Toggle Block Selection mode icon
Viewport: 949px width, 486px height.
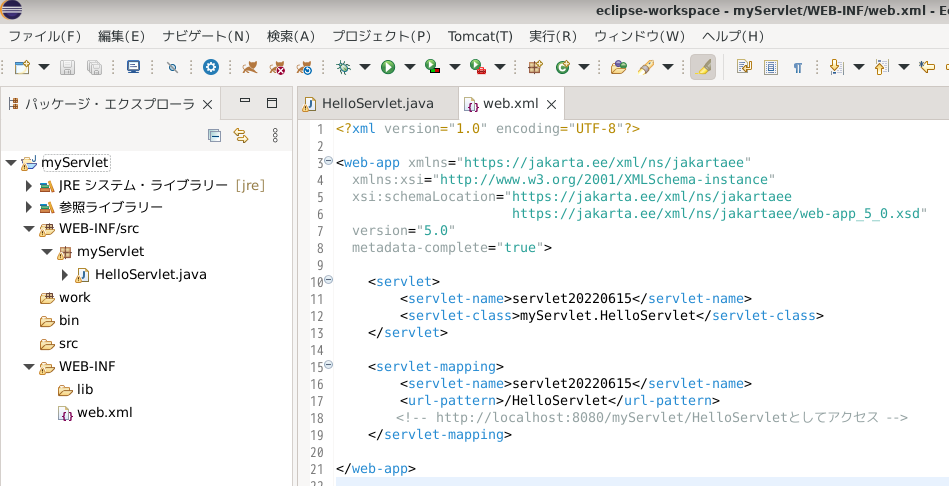(x=770, y=67)
